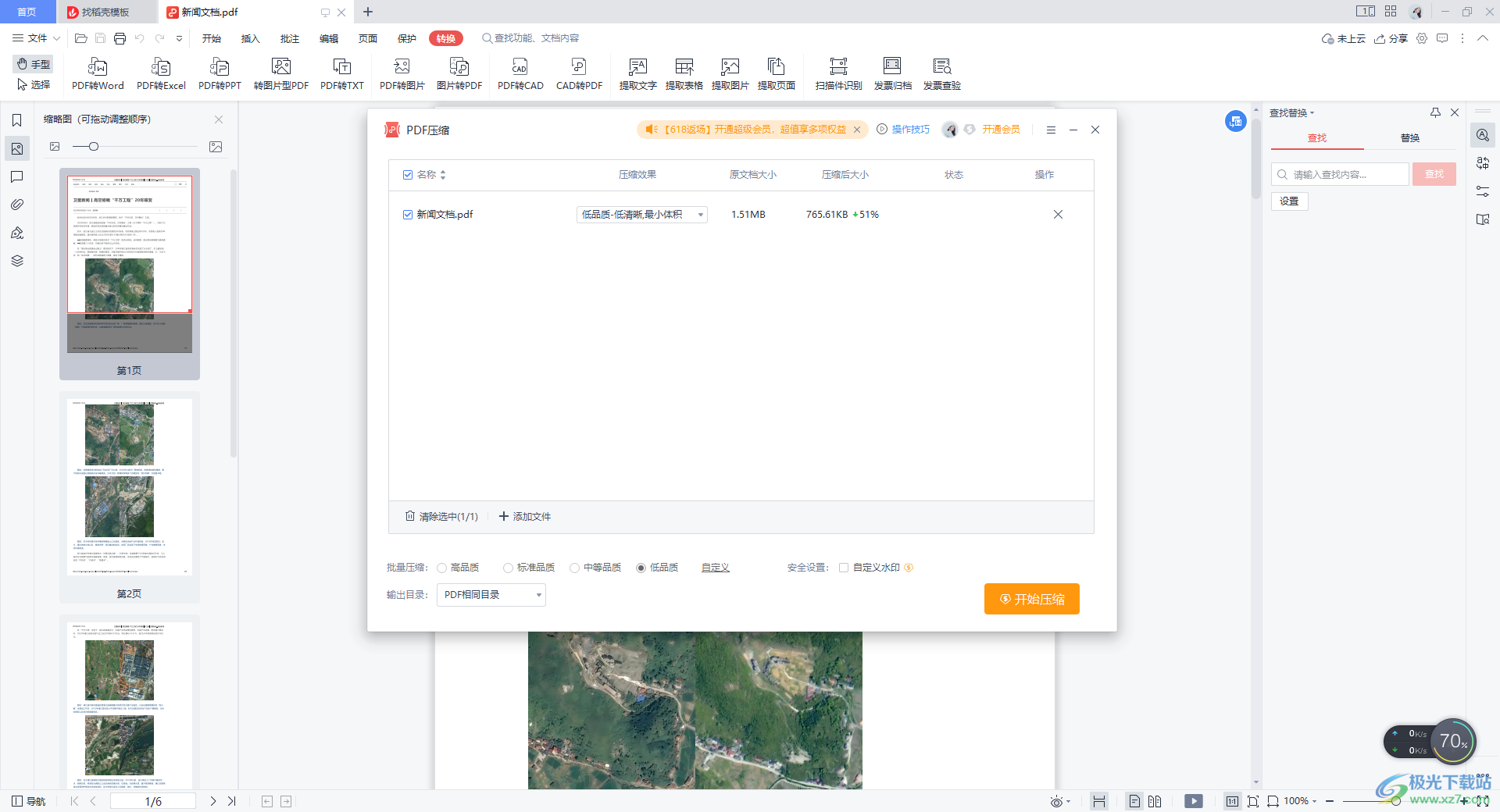Screen dimensions: 1500x812
Task: Select the 提取文字 tool
Action: pos(638,74)
